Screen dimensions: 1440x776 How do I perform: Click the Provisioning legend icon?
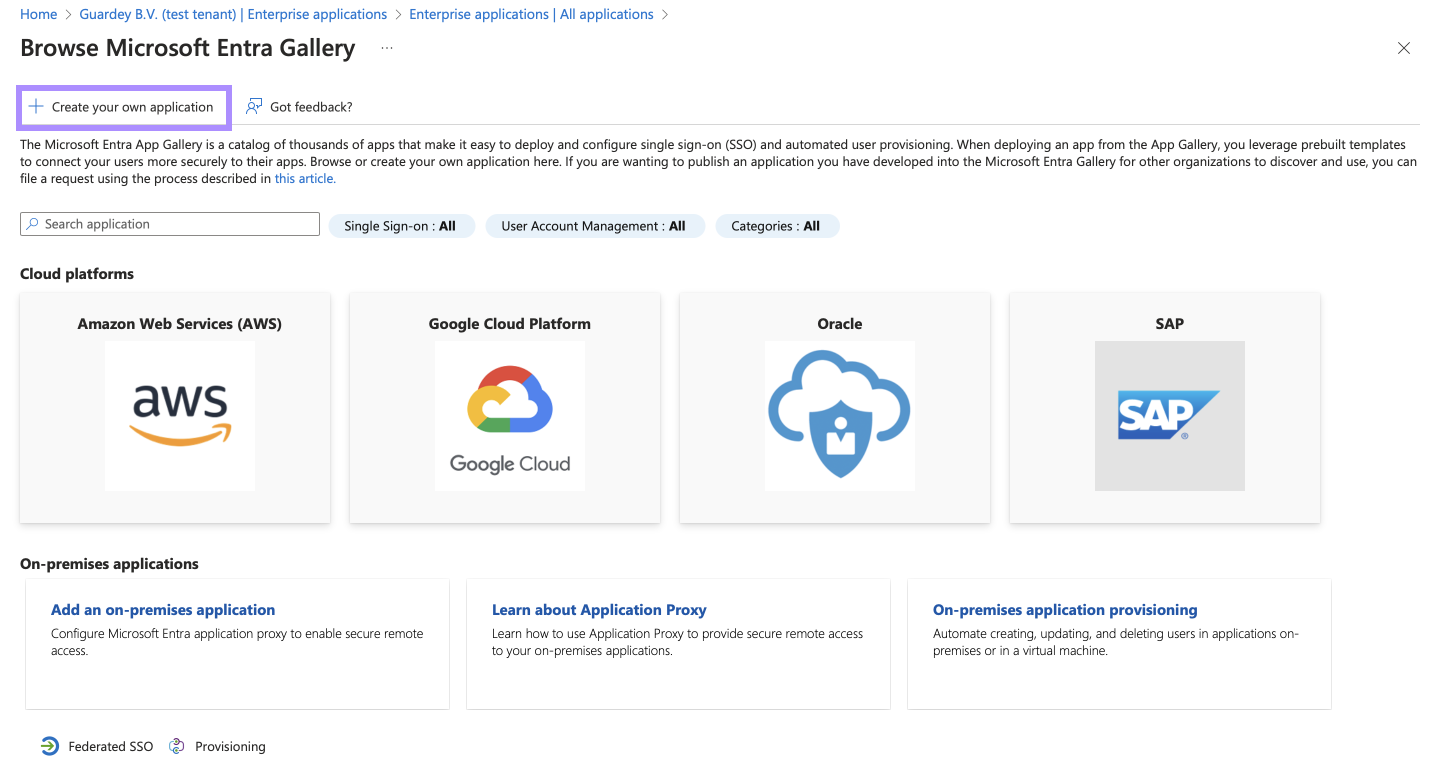coord(177,746)
